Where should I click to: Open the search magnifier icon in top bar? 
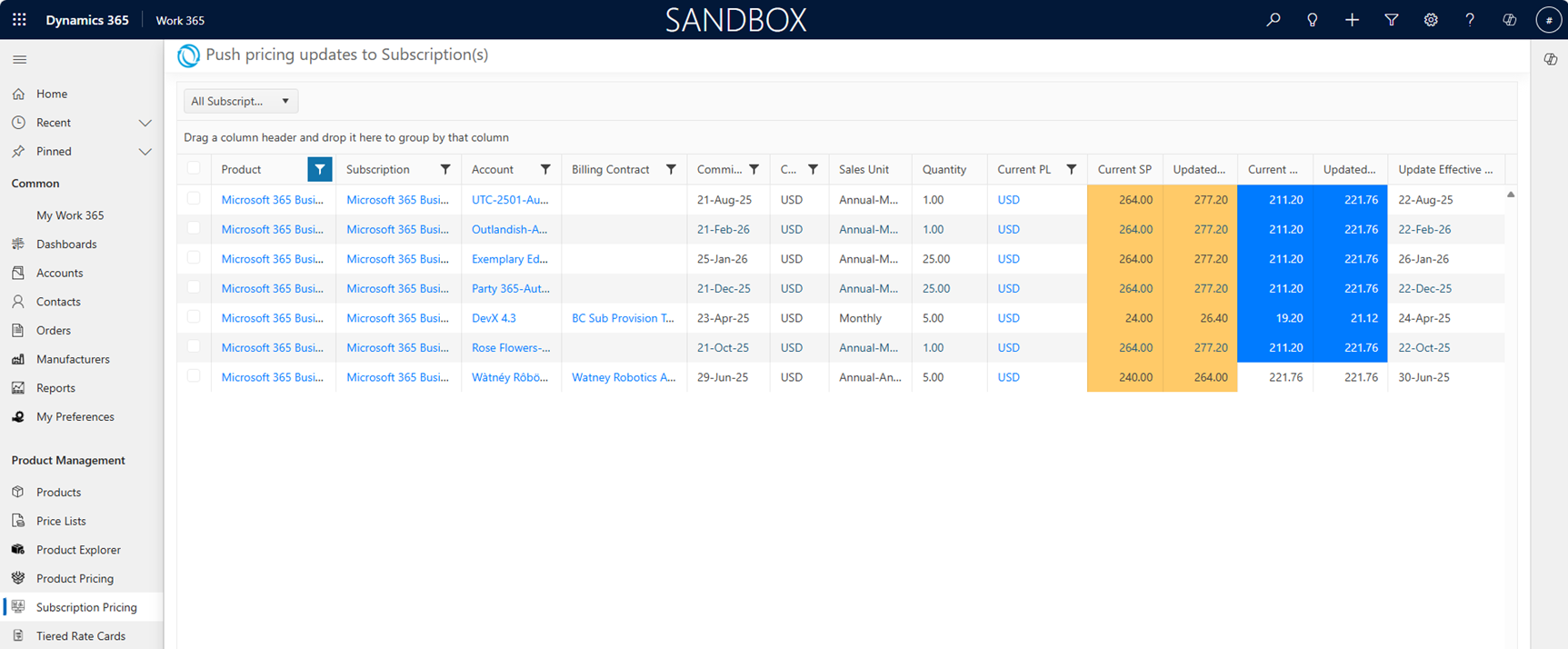tap(1273, 19)
